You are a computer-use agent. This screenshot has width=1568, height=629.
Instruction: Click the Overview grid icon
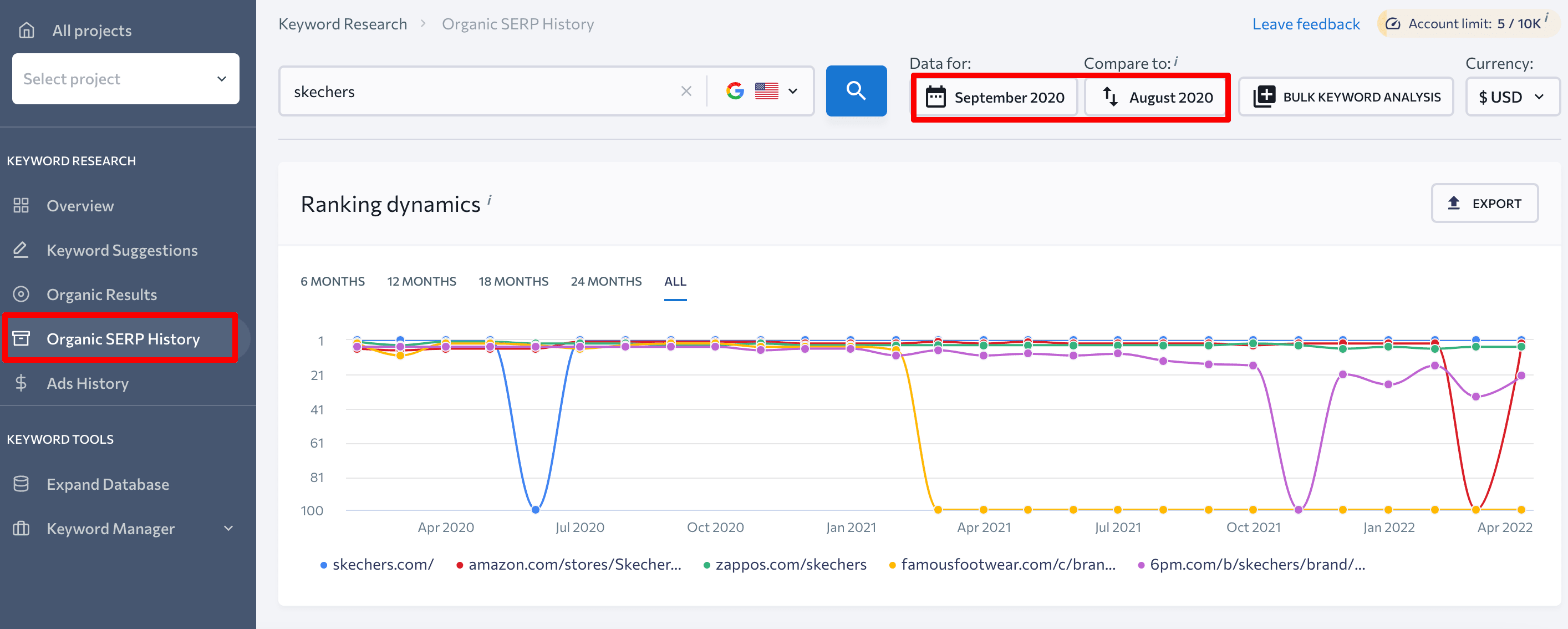click(x=21, y=206)
